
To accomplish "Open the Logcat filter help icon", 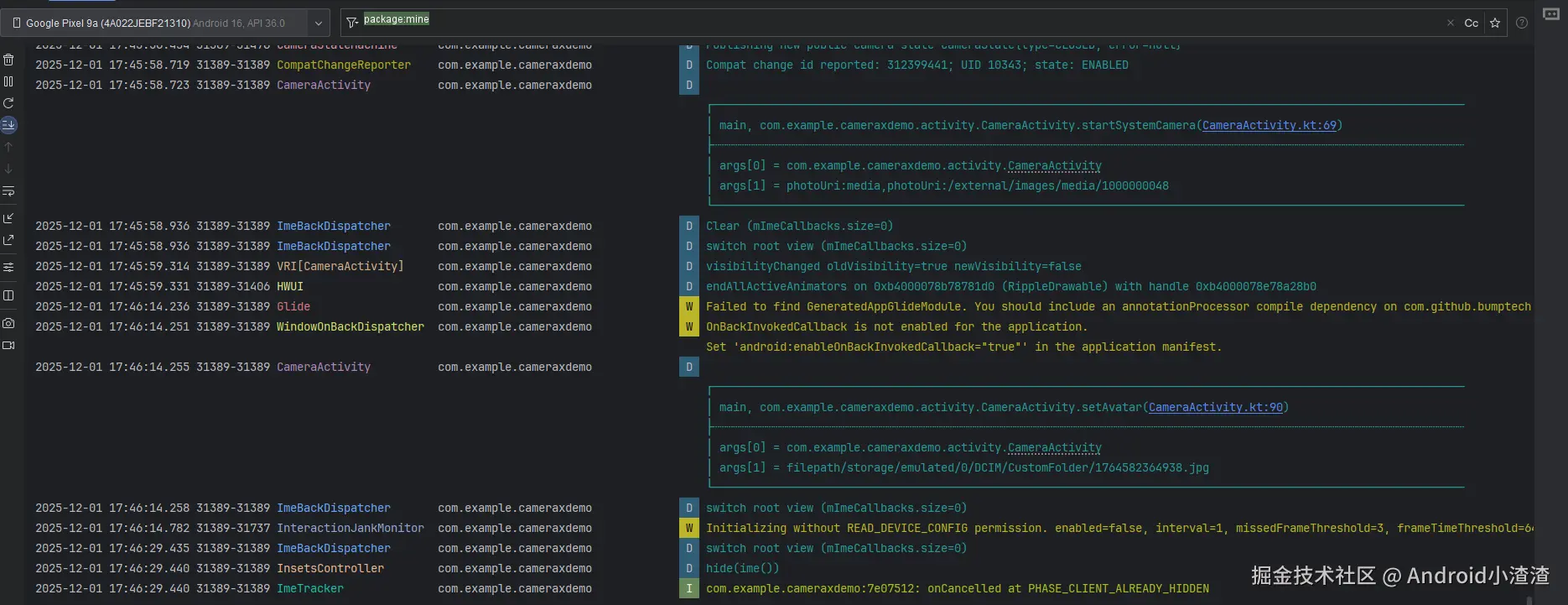I will [1521, 23].
